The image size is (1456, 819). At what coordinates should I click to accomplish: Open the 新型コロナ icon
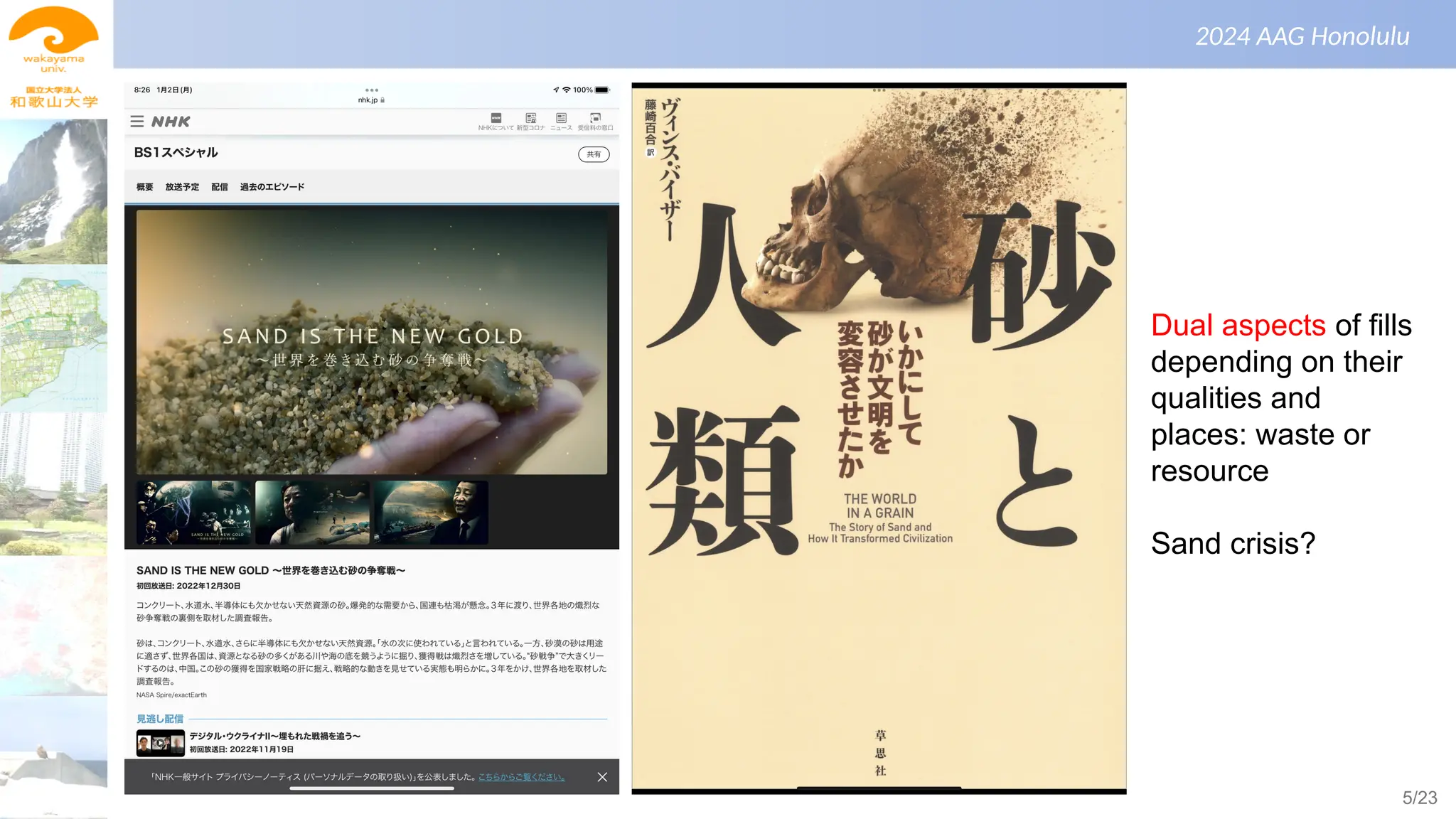coord(530,122)
